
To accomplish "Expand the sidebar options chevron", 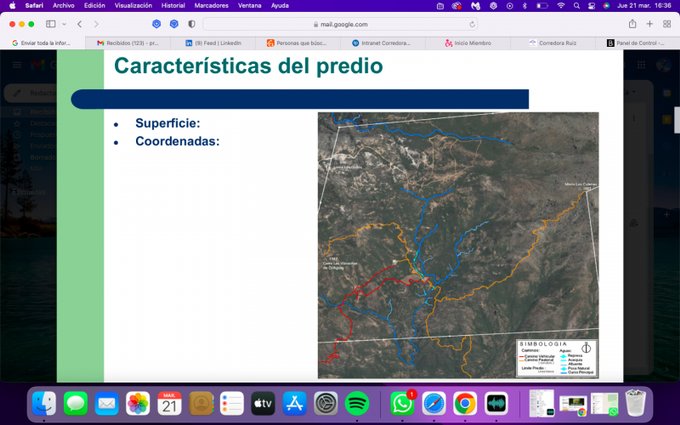I will tap(64, 24).
